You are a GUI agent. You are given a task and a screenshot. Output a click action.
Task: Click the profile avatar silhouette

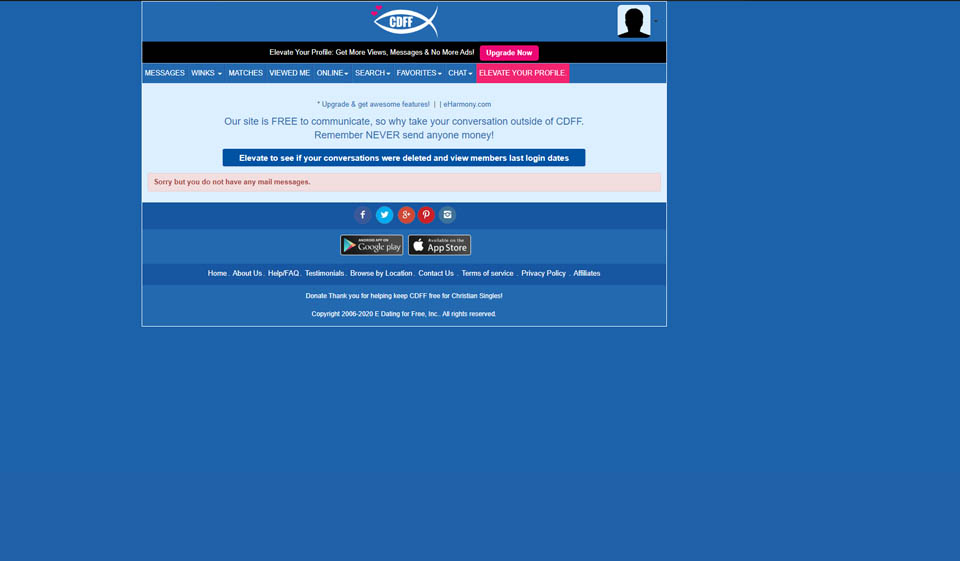[634, 21]
